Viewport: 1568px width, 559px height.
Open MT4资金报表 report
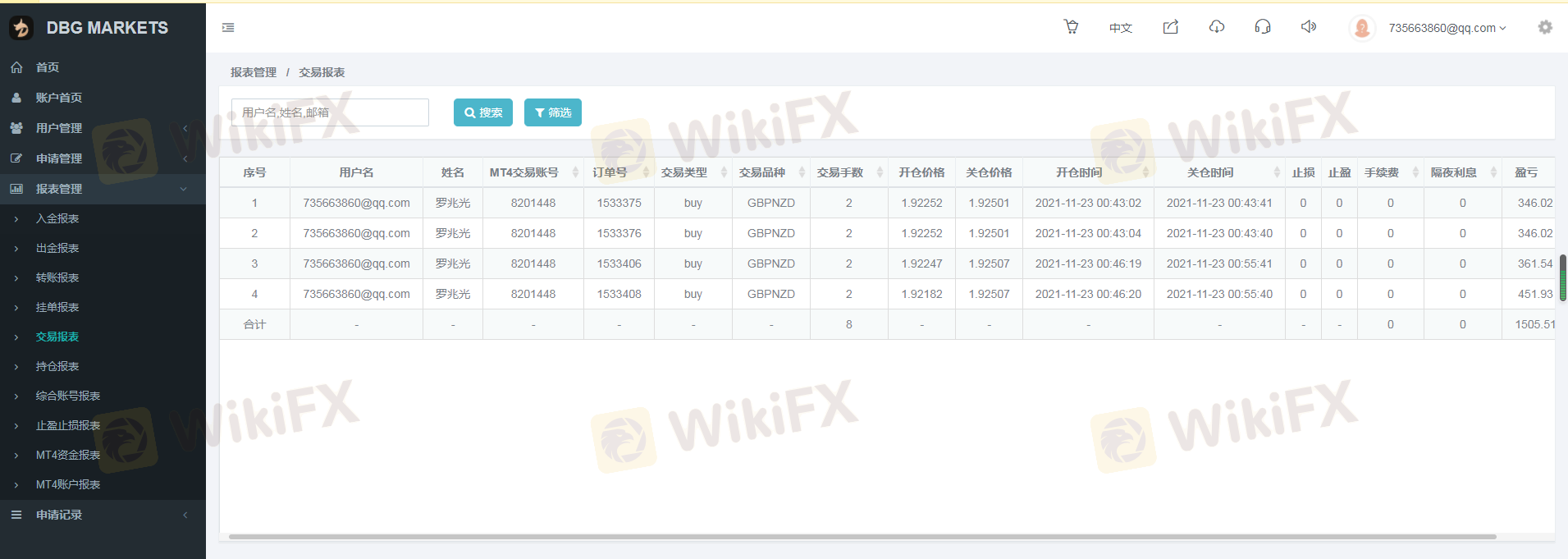(x=68, y=455)
